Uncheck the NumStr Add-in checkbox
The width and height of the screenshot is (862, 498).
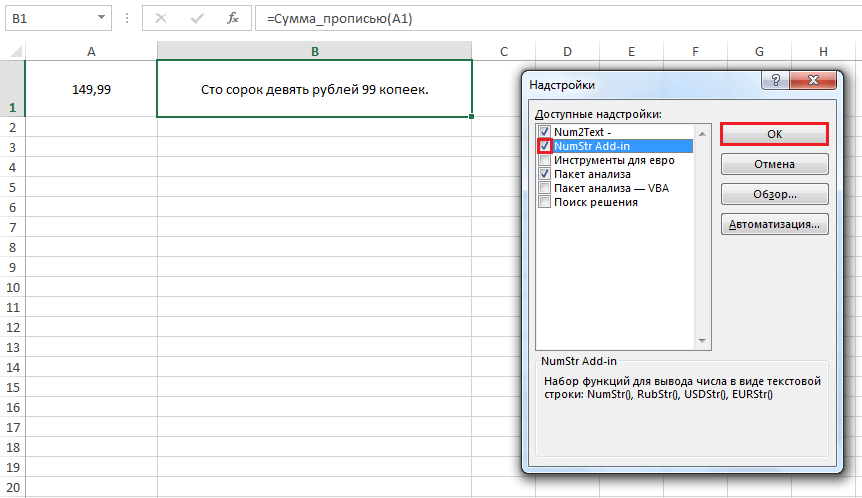point(544,146)
